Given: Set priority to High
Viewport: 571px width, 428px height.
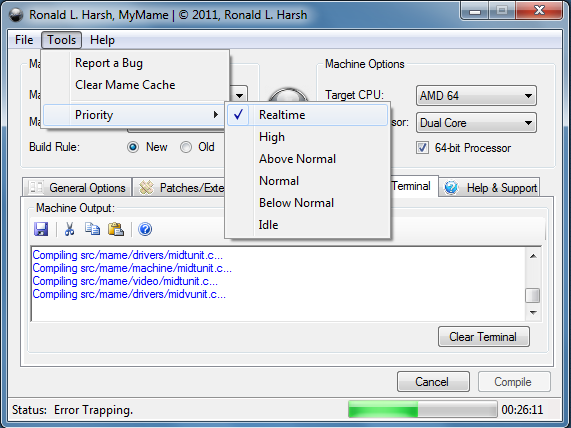Looking at the screenshot, I should pyautogui.click(x=308, y=137).
